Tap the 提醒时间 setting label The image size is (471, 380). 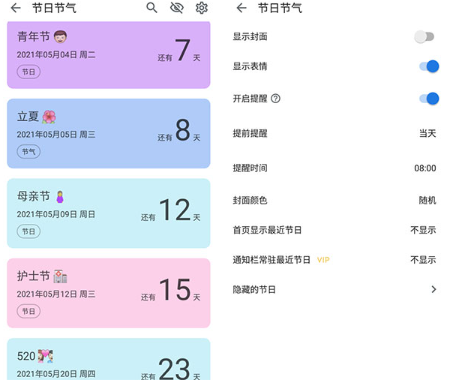250,168
